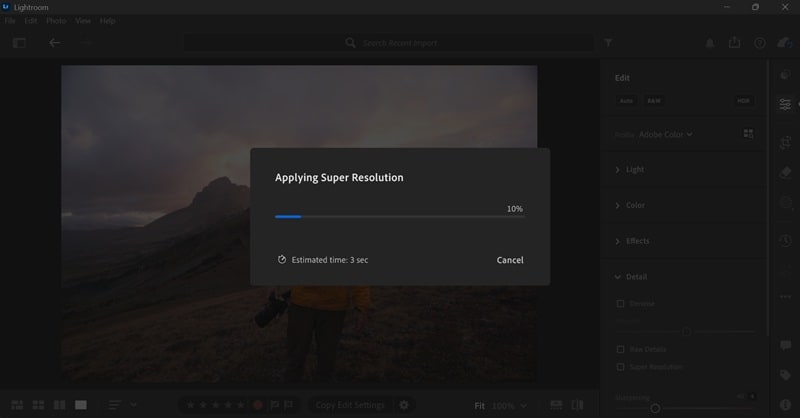Click the Super Resolution progress bar
Screen dimensions: 800x418
[x=399, y=217]
